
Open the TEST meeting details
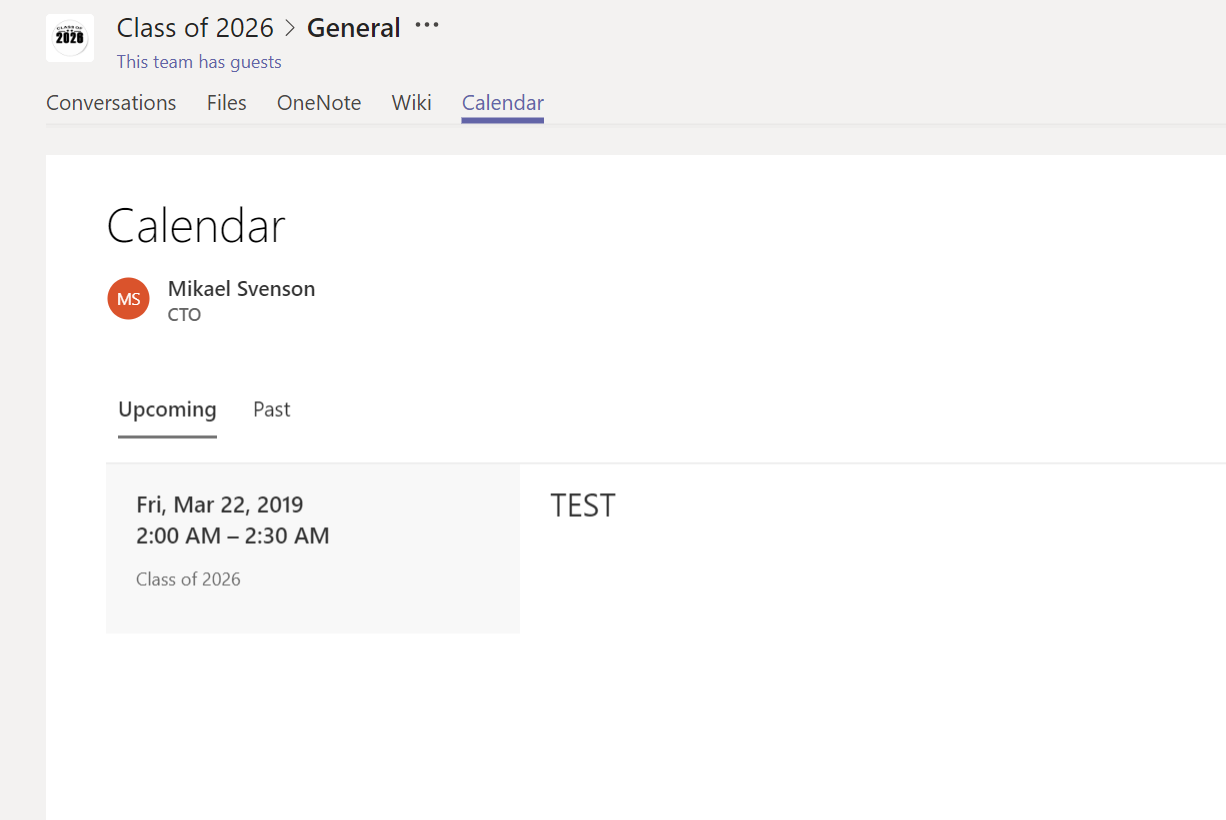click(583, 505)
